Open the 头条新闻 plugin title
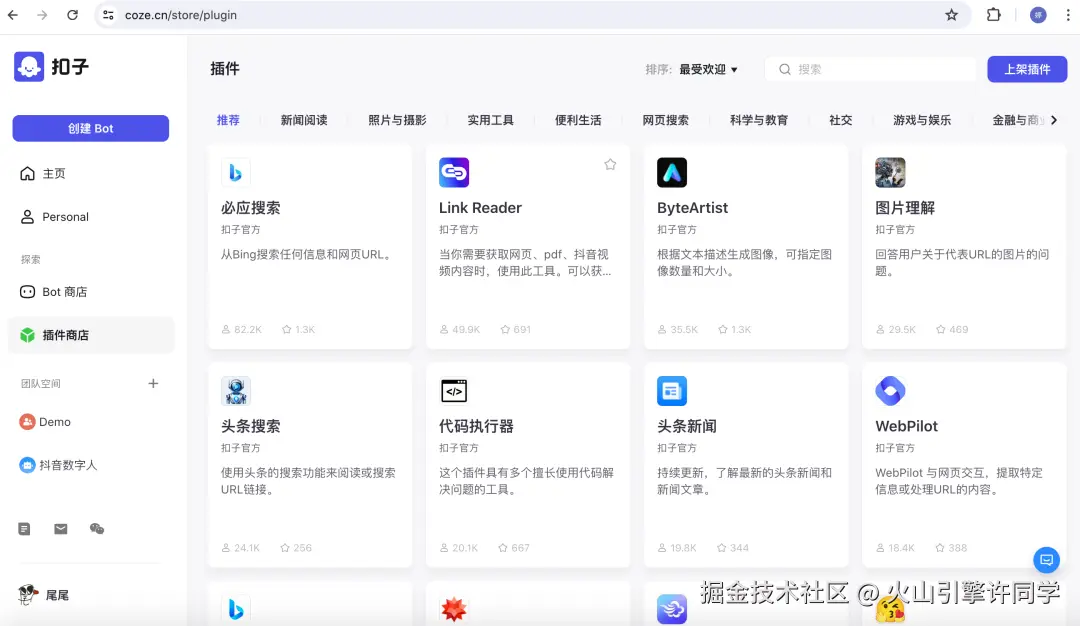 pyautogui.click(x=687, y=426)
